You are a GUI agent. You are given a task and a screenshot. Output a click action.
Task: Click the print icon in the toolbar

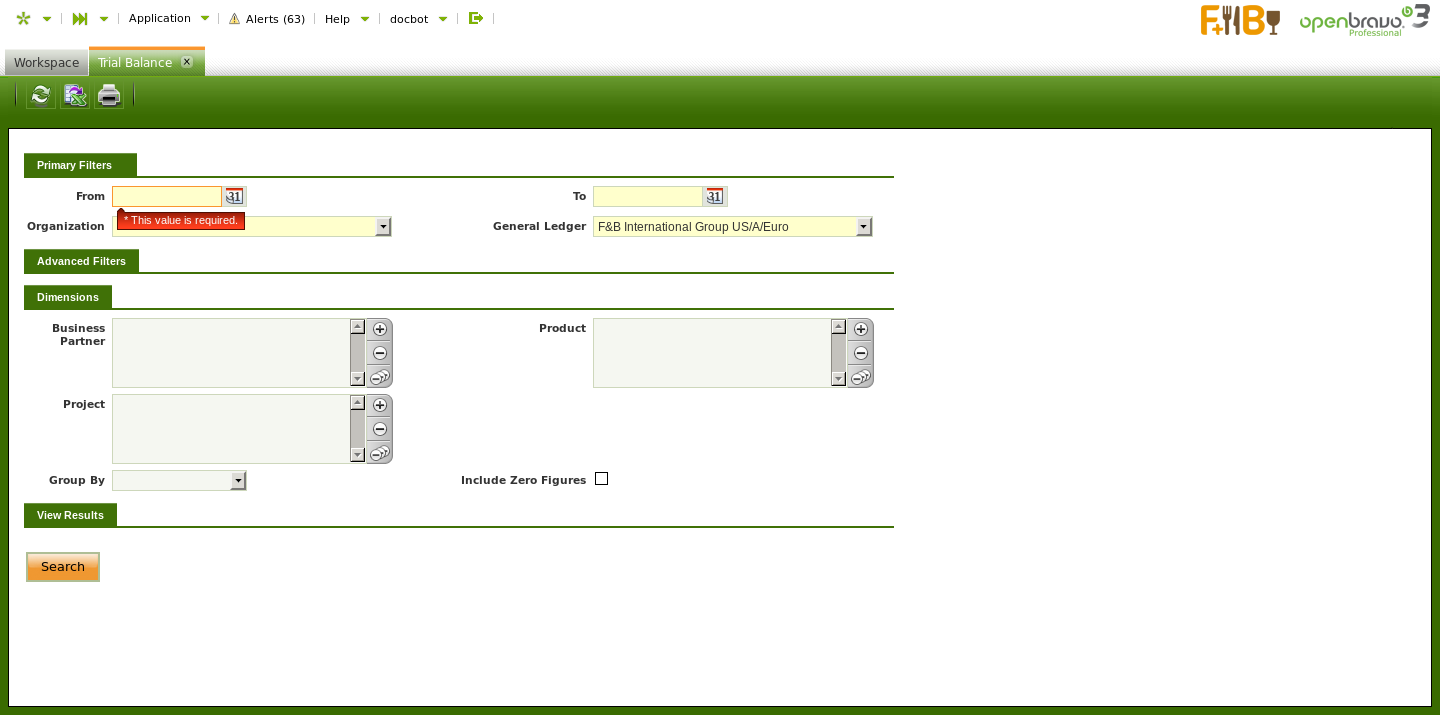[x=109, y=96]
